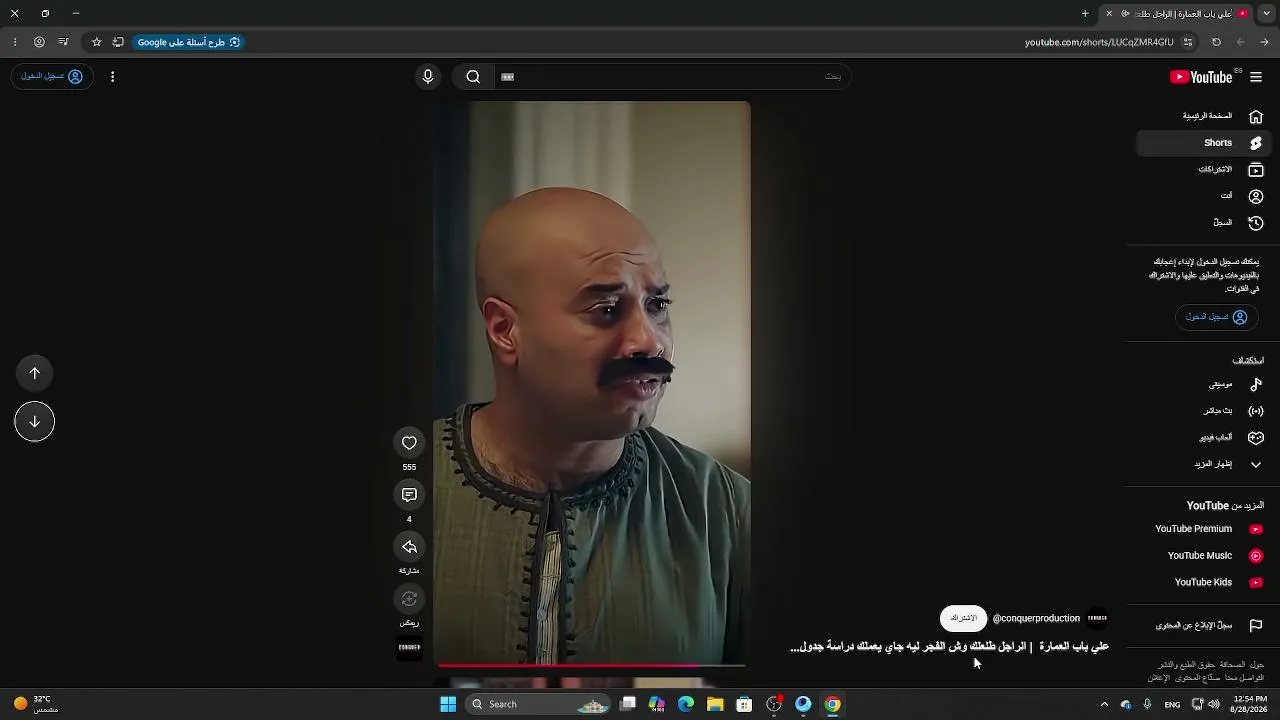Open Music in the Explore section
Screen dimensions: 1280x720
pos(1203,384)
